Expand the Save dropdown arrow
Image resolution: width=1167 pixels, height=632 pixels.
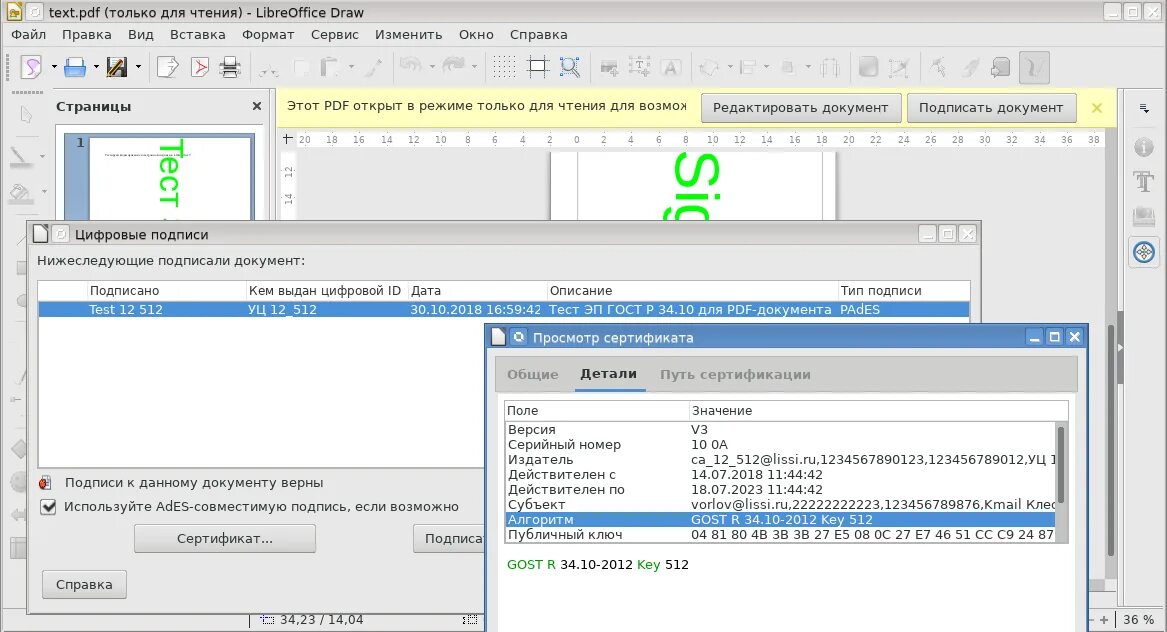tap(138, 67)
